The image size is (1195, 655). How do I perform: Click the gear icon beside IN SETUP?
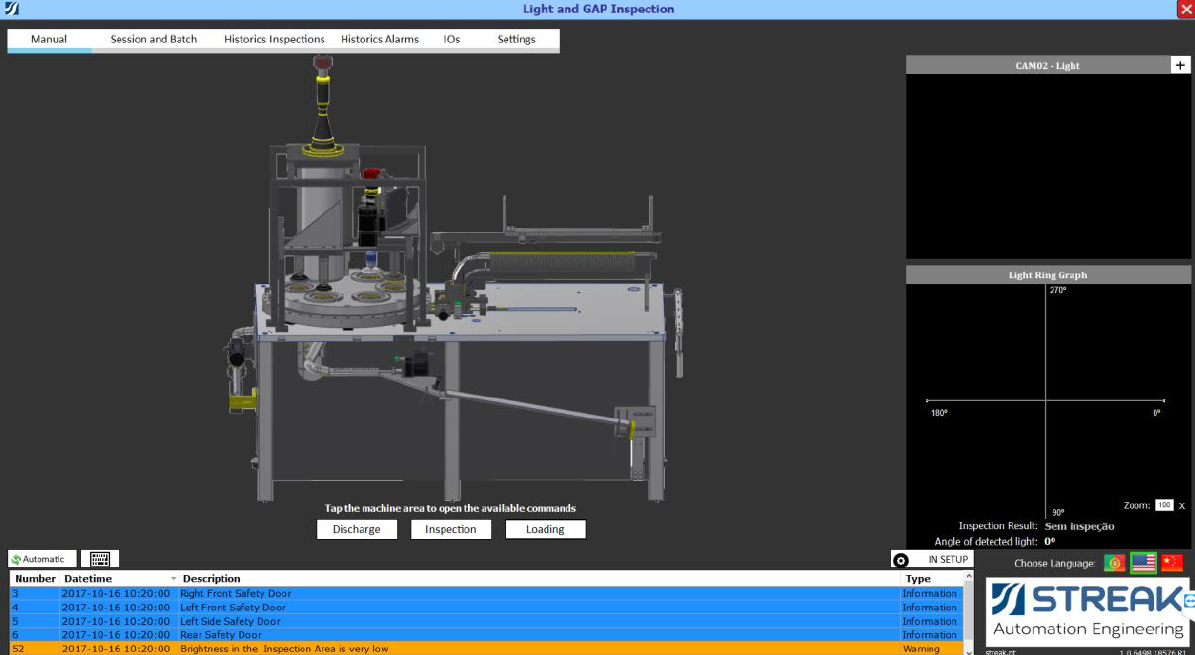(900, 561)
